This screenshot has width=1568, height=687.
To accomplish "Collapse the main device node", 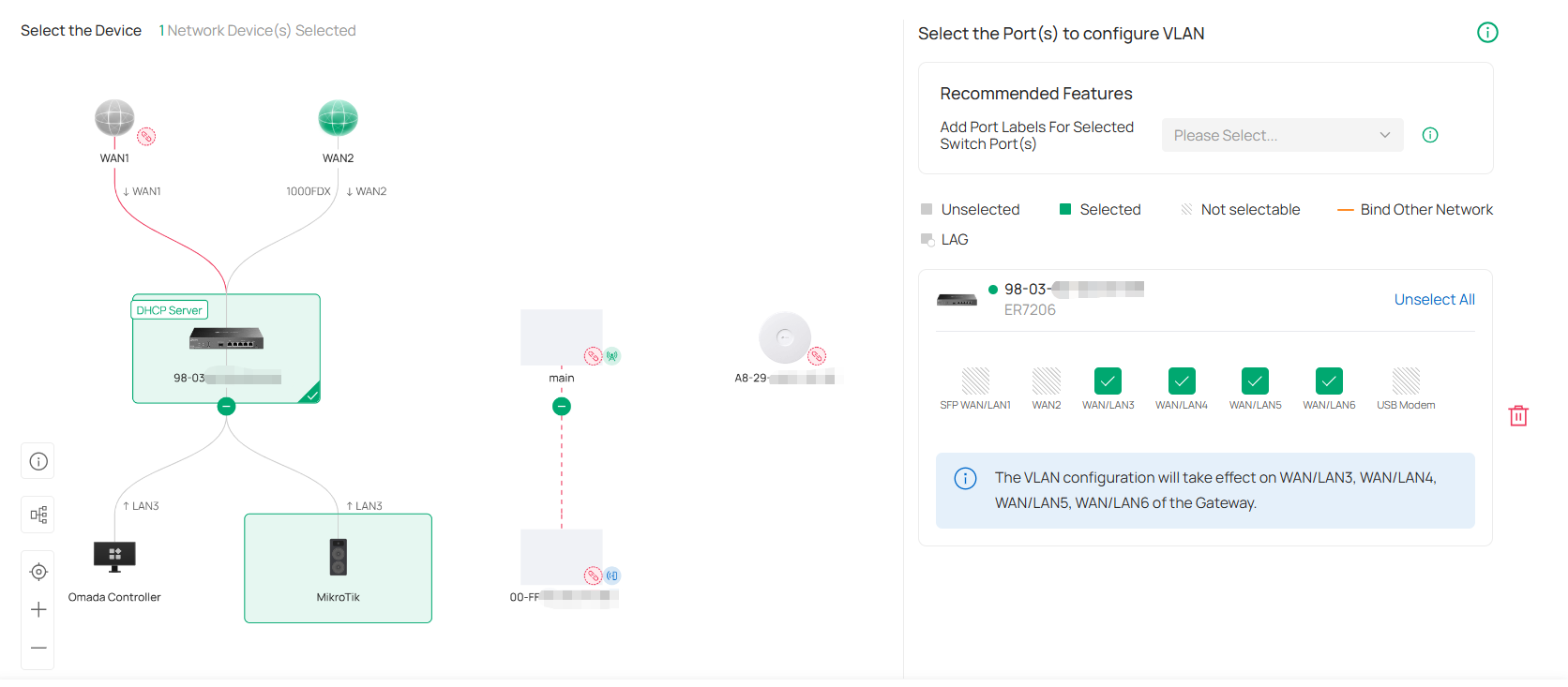I will pos(562,406).
